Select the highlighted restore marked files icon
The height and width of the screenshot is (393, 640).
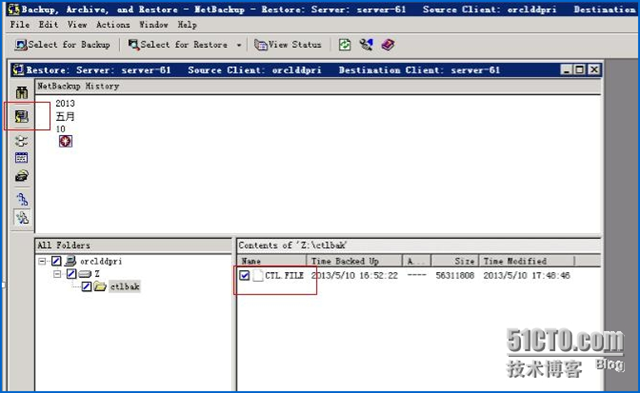click(22, 117)
